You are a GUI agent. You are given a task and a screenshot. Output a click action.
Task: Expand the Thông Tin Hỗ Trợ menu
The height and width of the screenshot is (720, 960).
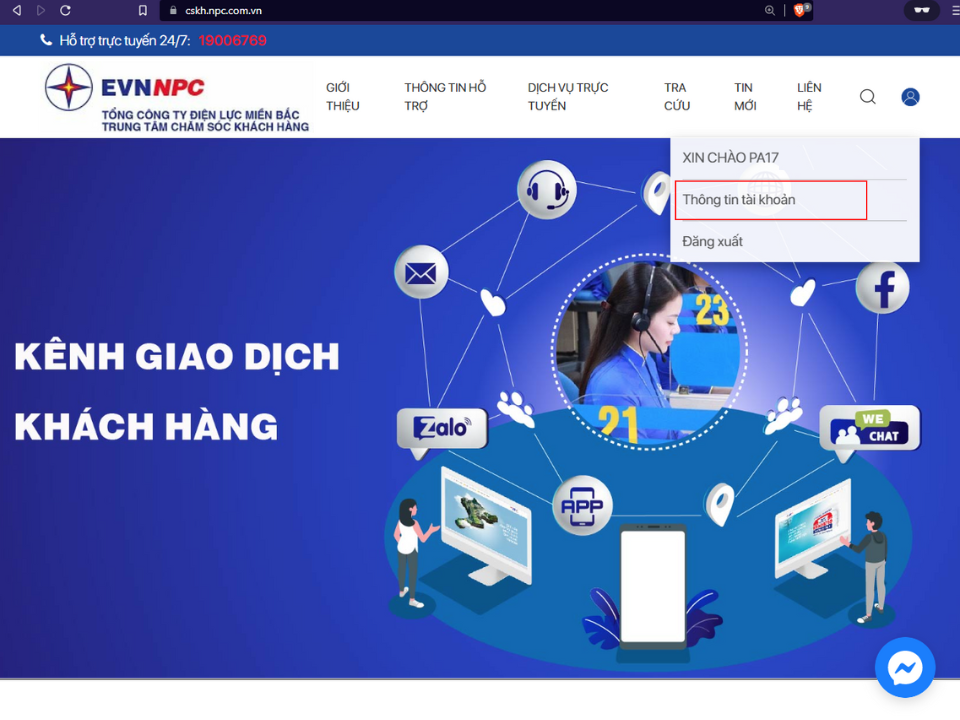[445, 97]
